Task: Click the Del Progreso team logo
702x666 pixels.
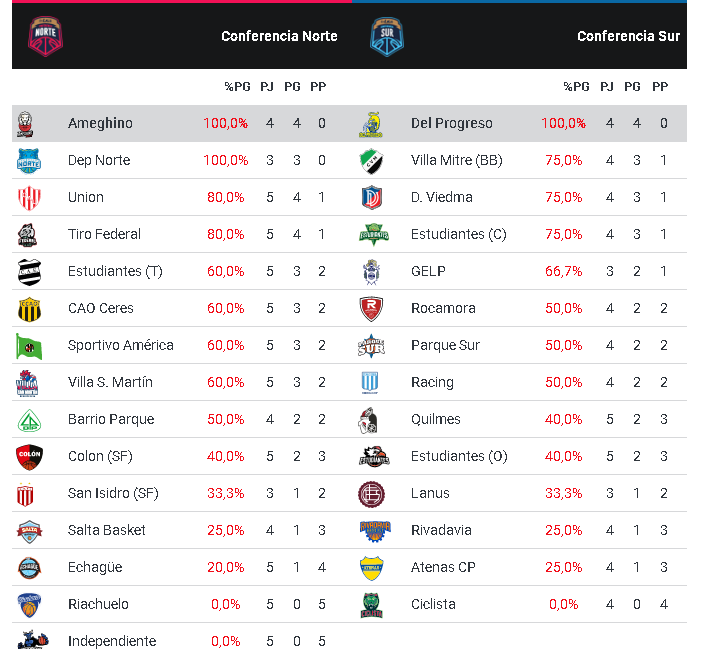Action: (x=371, y=124)
